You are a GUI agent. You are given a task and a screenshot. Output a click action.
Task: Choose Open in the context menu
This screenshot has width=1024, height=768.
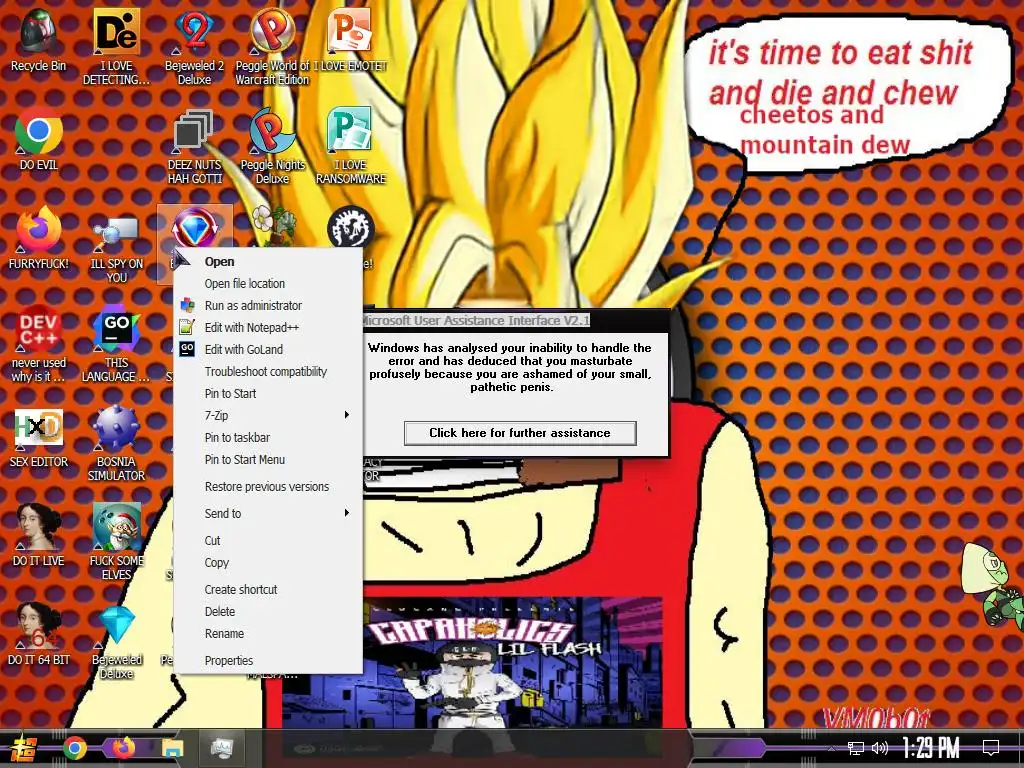(268, 261)
